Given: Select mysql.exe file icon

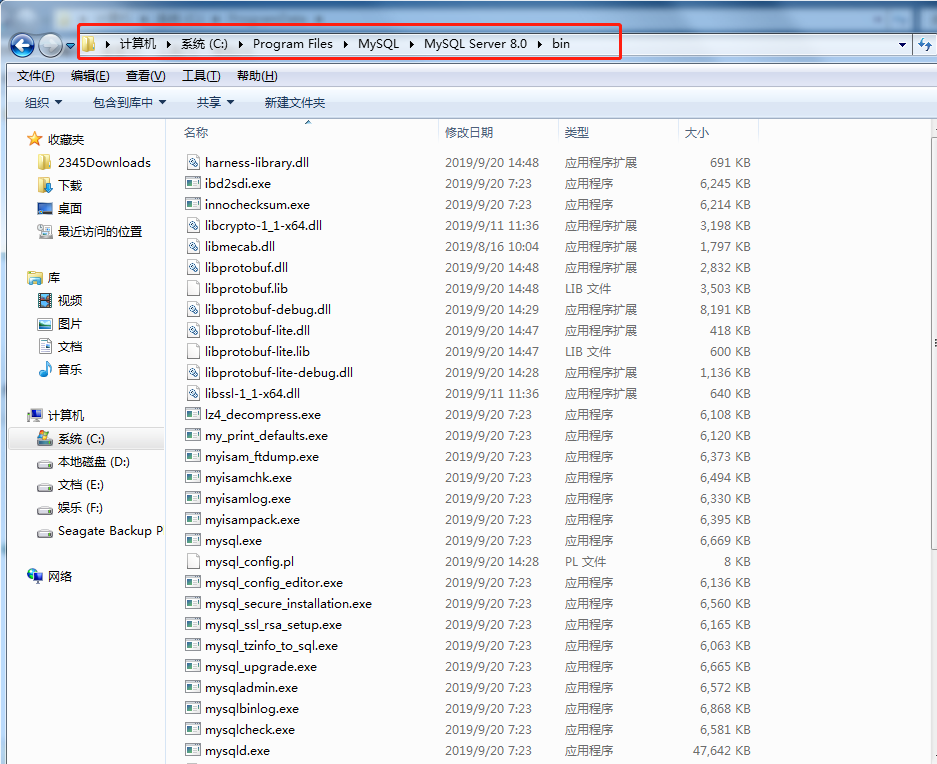Looking at the screenshot, I should (193, 540).
